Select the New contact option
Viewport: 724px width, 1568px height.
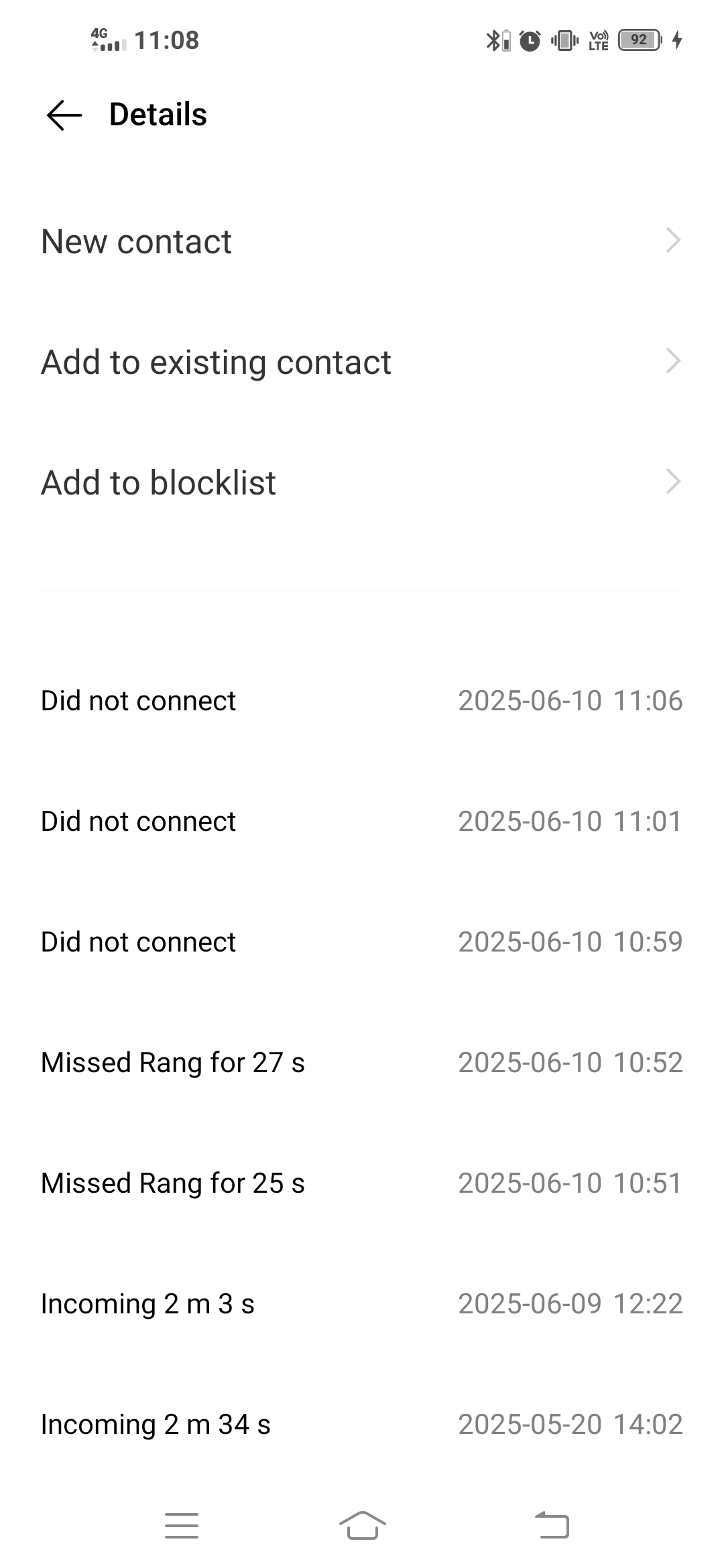pyautogui.click(x=362, y=241)
